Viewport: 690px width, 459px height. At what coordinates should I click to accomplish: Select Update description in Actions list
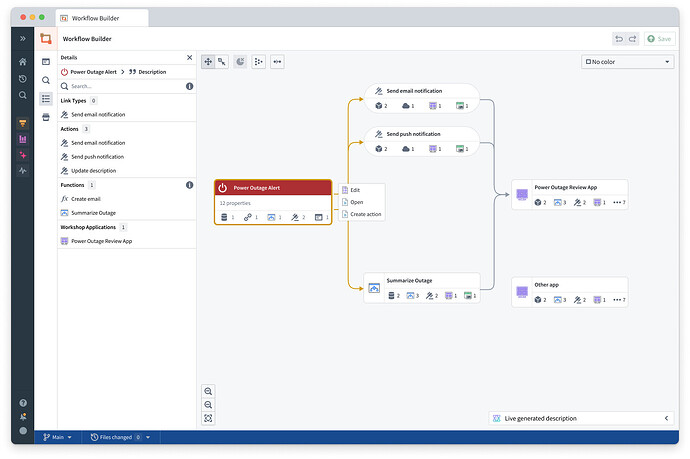click(x=93, y=171)
